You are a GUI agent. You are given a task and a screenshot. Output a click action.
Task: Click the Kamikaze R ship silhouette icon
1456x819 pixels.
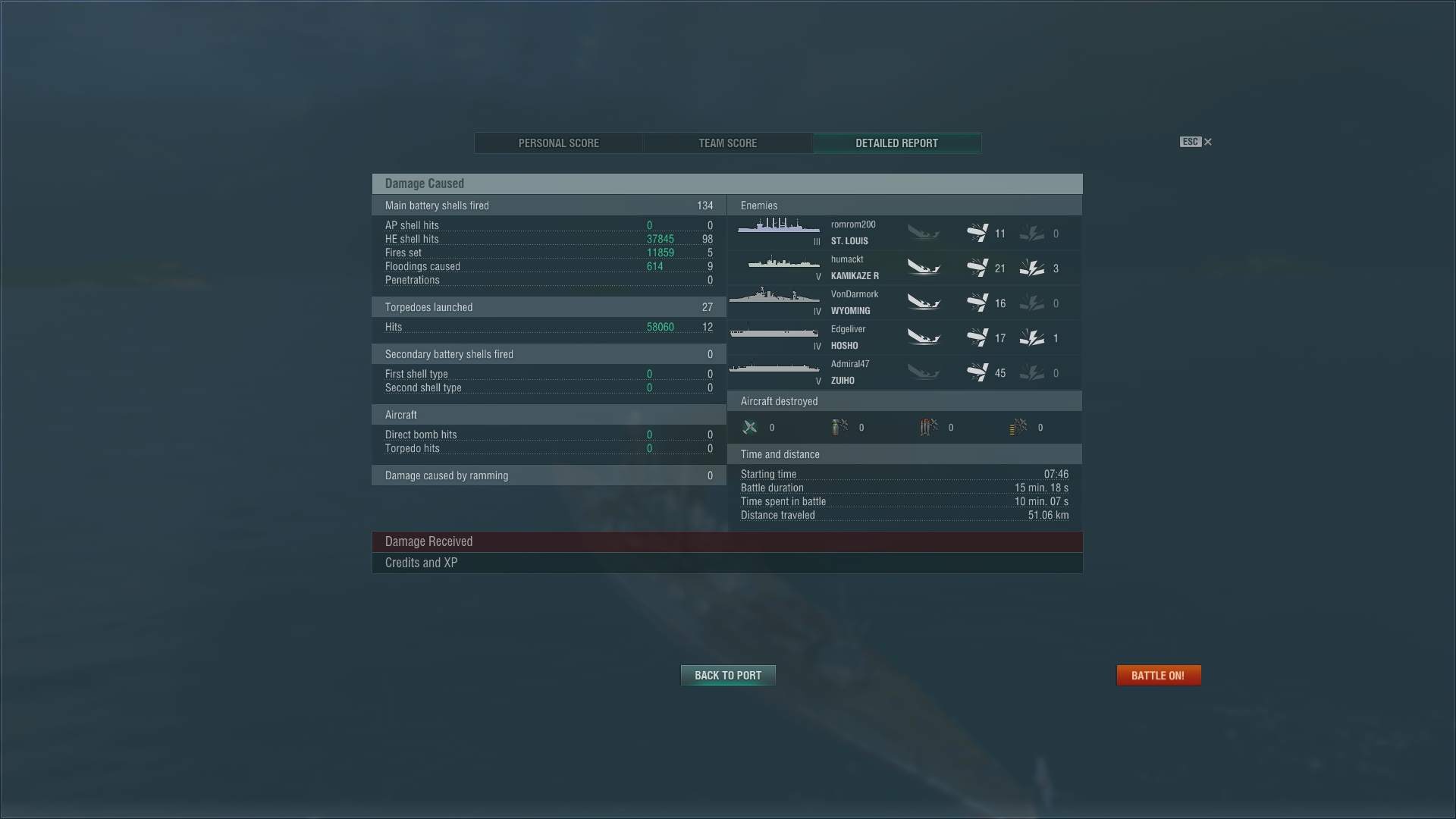tap(784, 262)
